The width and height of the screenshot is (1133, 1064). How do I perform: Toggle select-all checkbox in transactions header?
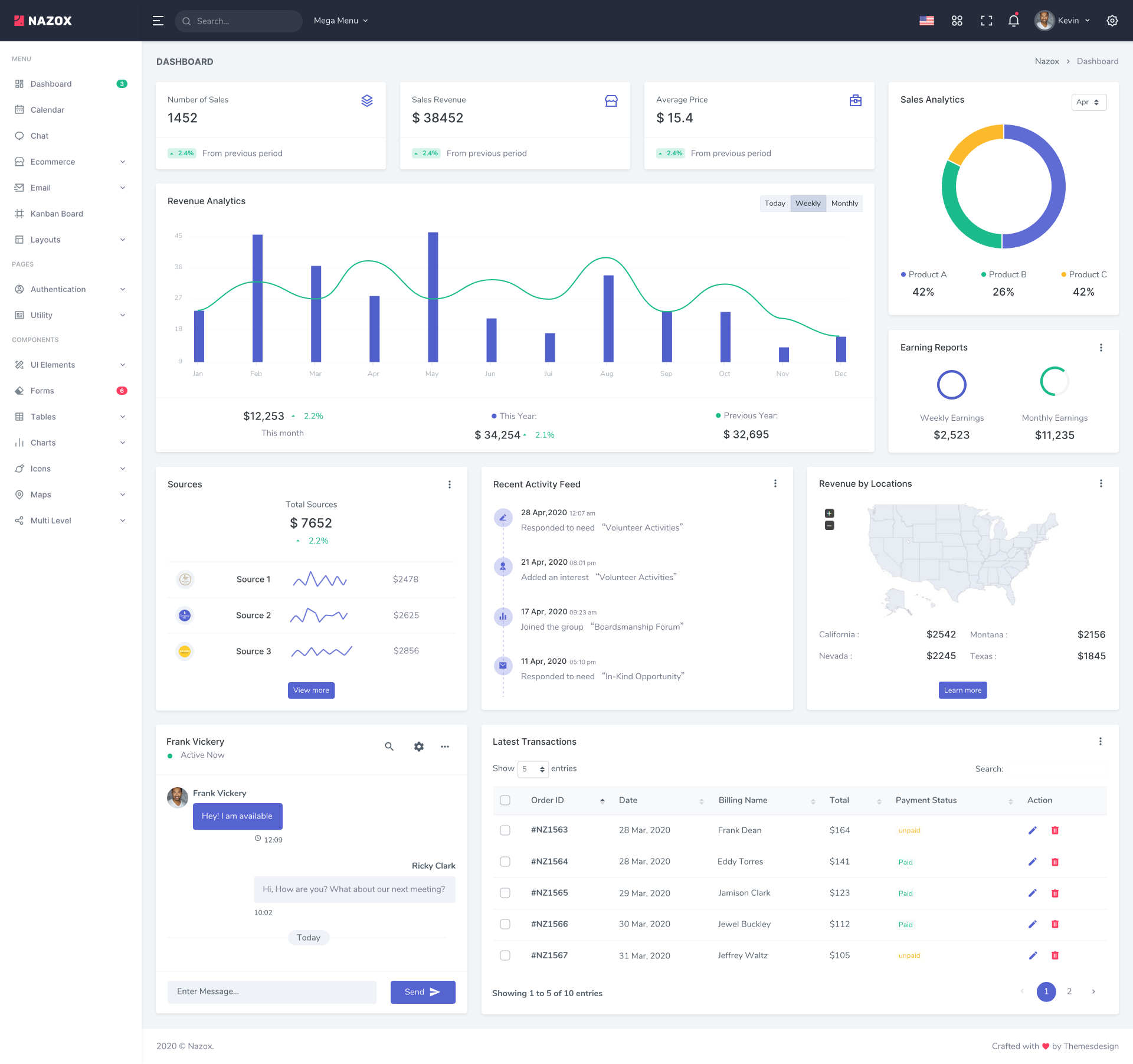click(505, 800)
